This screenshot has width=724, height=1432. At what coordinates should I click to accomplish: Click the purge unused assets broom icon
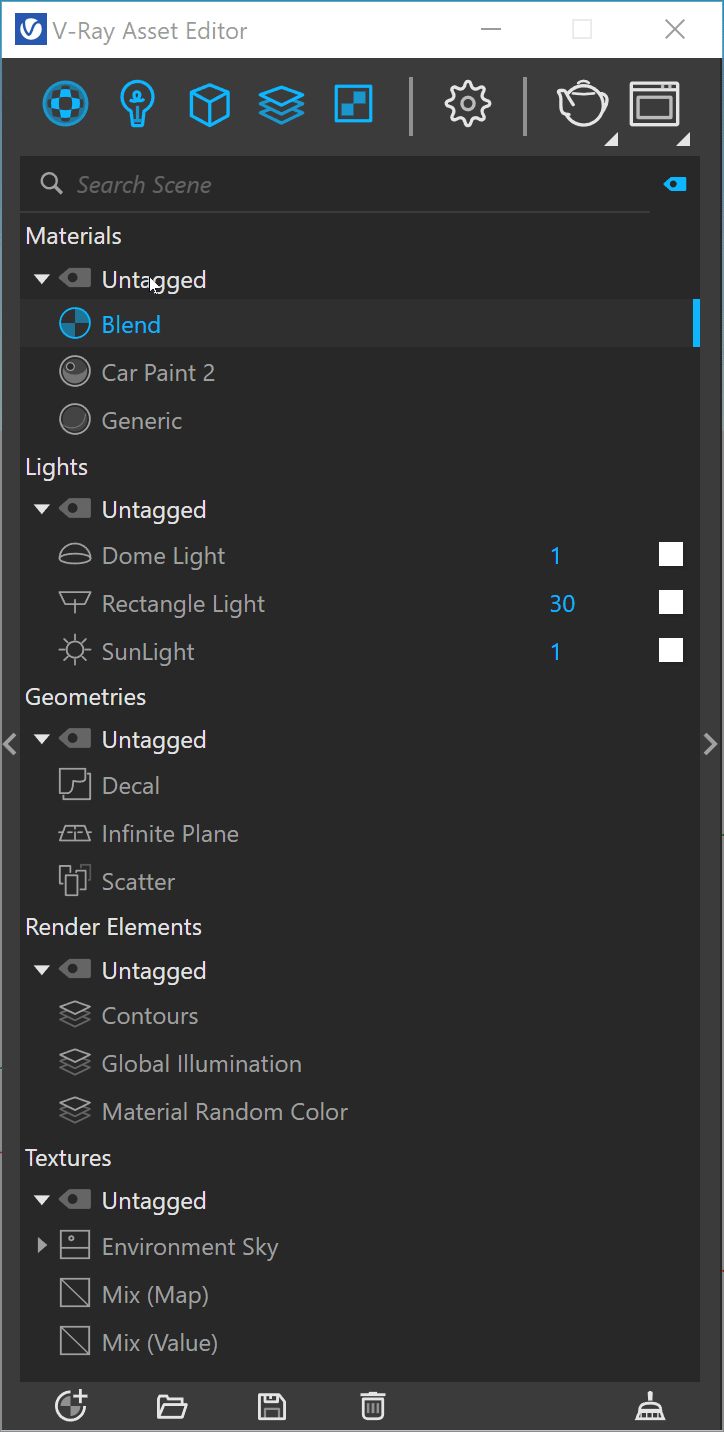point(651,1407)
